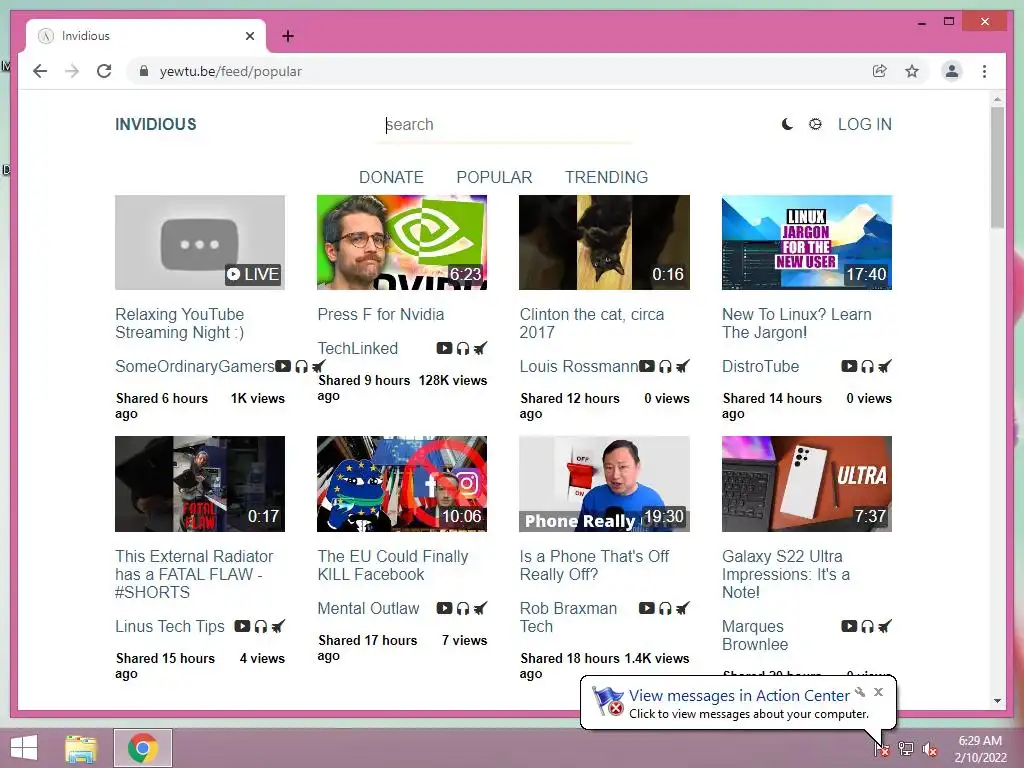Open File Explorer from taskbar
The width and height of the screenshot is (1024, 768).
tap(81, 748)
